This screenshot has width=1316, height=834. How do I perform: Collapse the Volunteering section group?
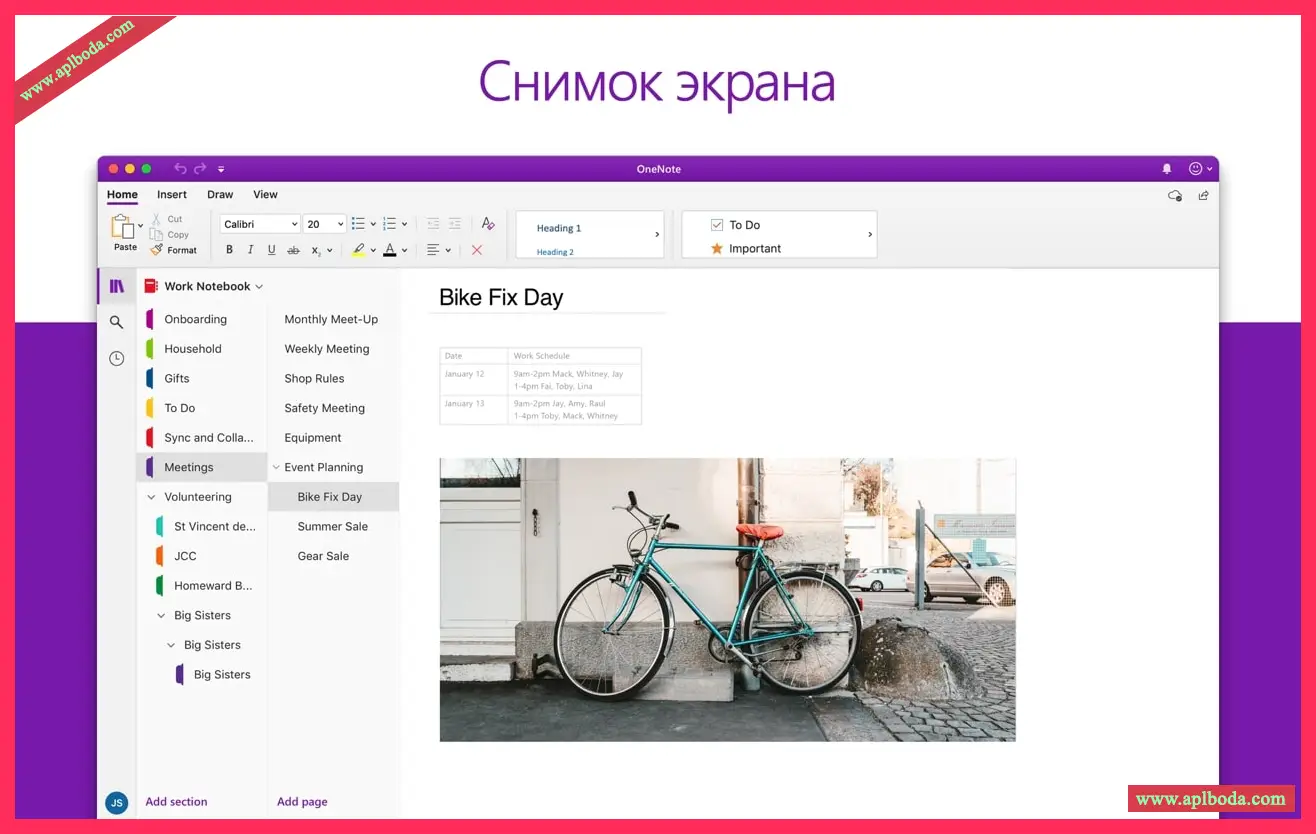(x=151, y=497)
